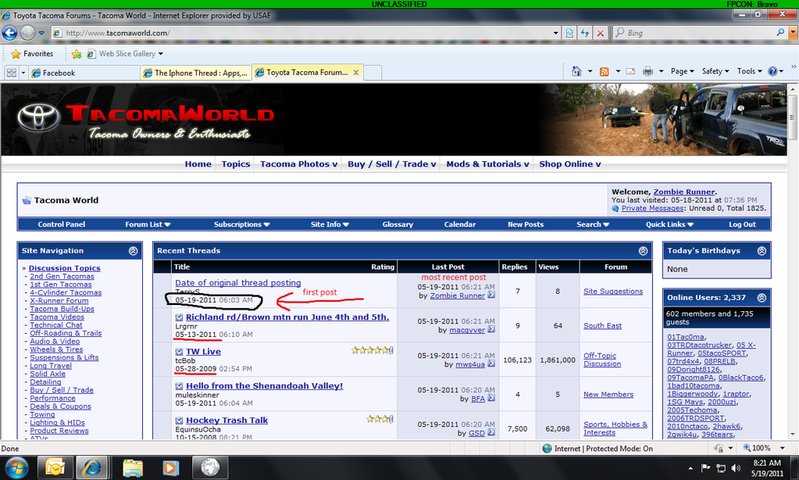This screenshot has width=799, height=480.
Task: Click the volume speaker tray icon
Action: pos(736,468)
